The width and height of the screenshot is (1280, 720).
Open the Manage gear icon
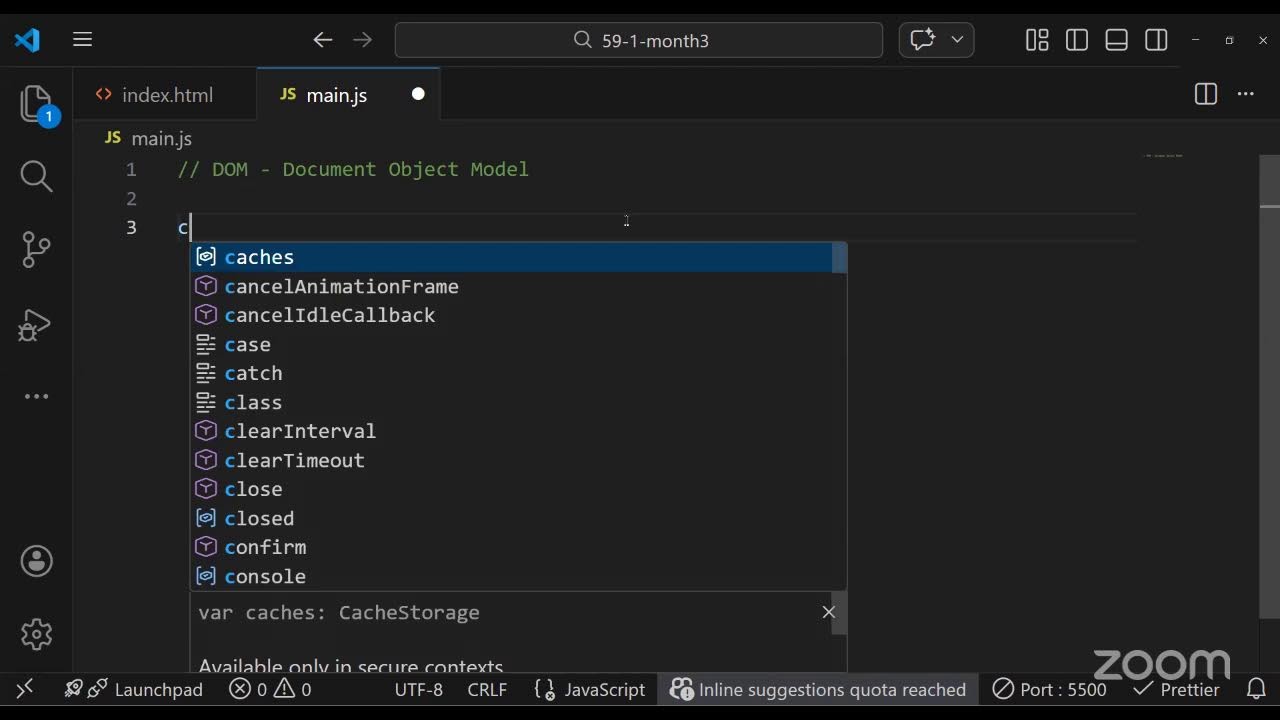pyautogui.click(x=37, y=634)
